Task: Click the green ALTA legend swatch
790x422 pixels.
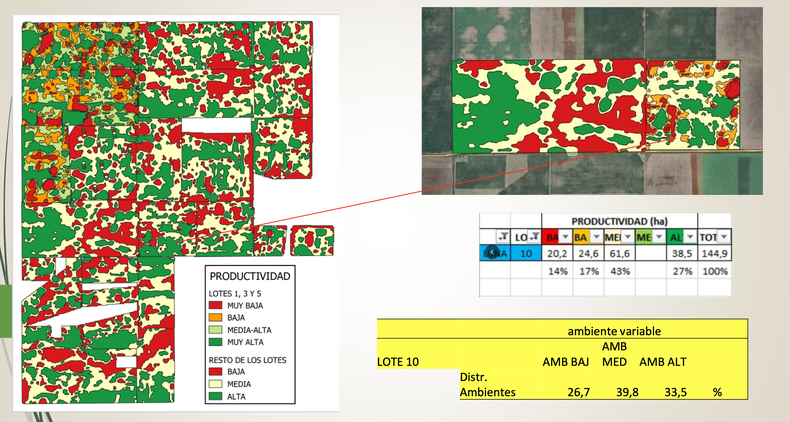Action: pos(215,396)
